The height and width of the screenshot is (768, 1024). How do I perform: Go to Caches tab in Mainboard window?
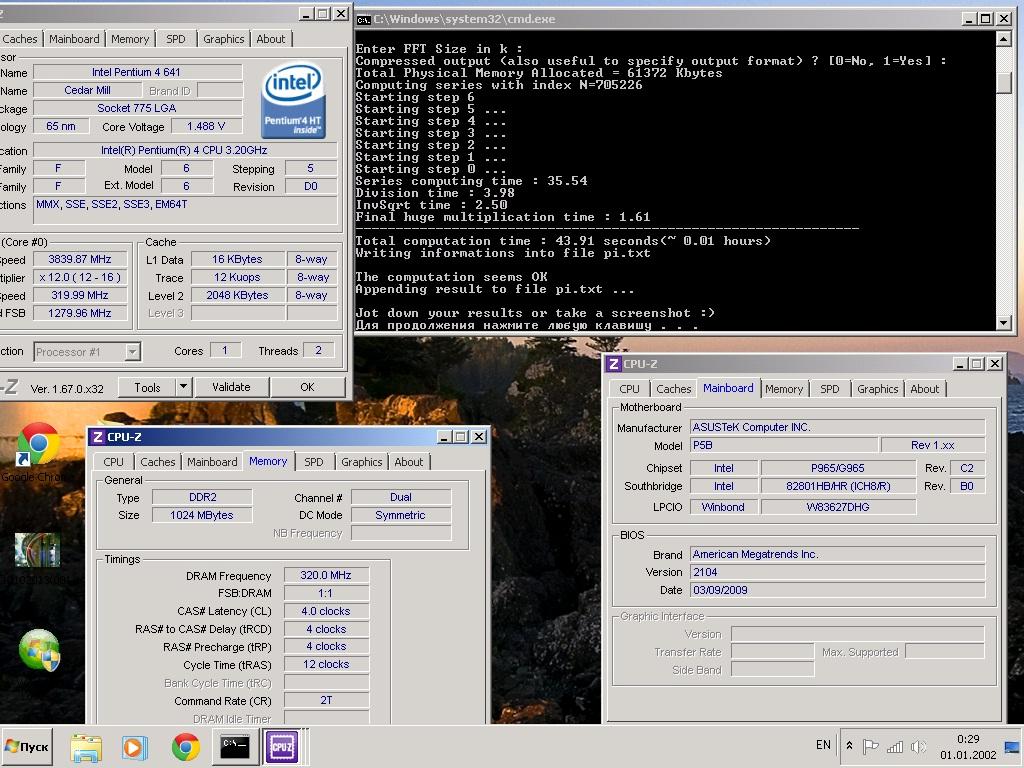[673, 389]
